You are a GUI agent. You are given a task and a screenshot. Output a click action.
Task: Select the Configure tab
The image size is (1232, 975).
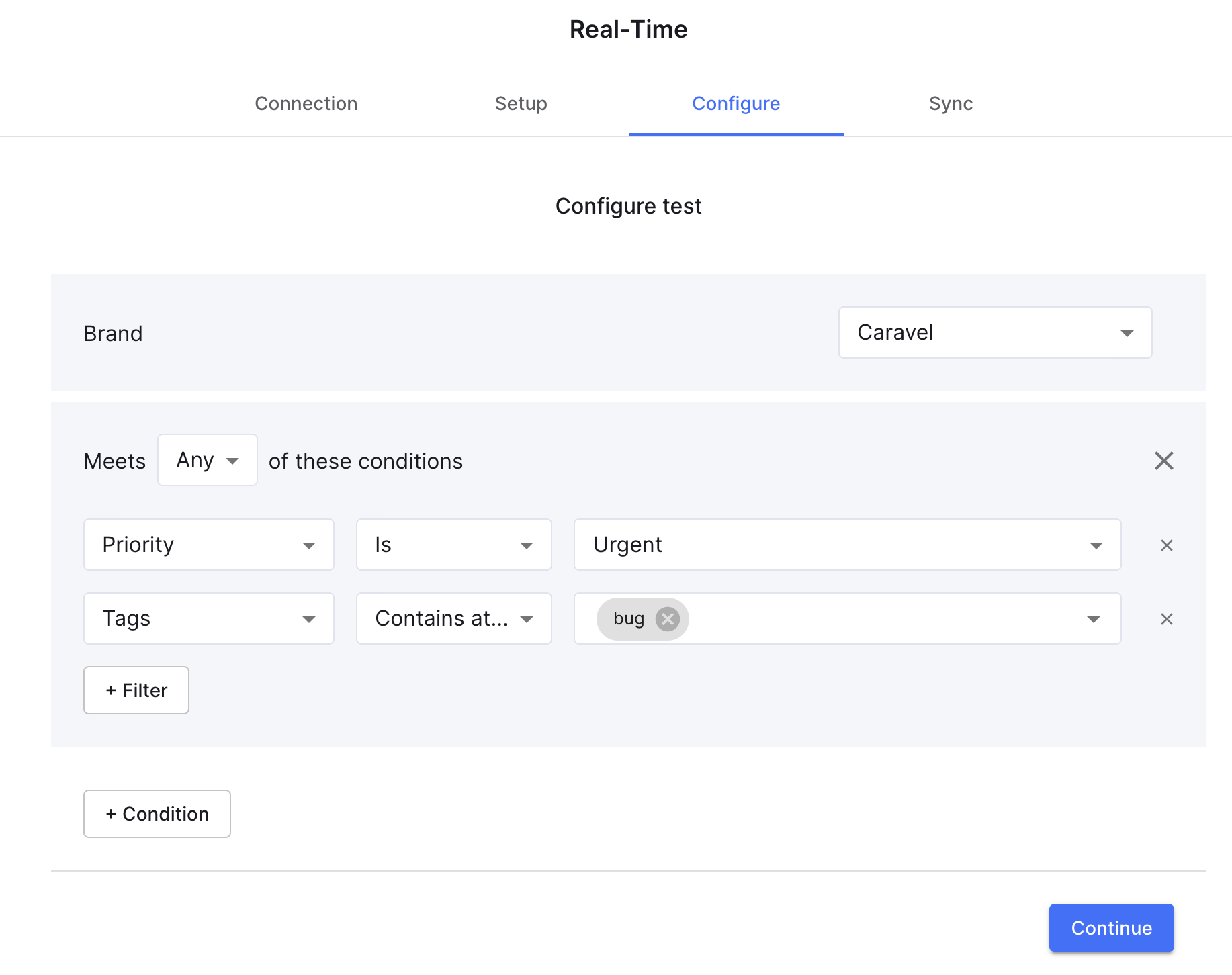pyautogui.click(x=736, y=103)
